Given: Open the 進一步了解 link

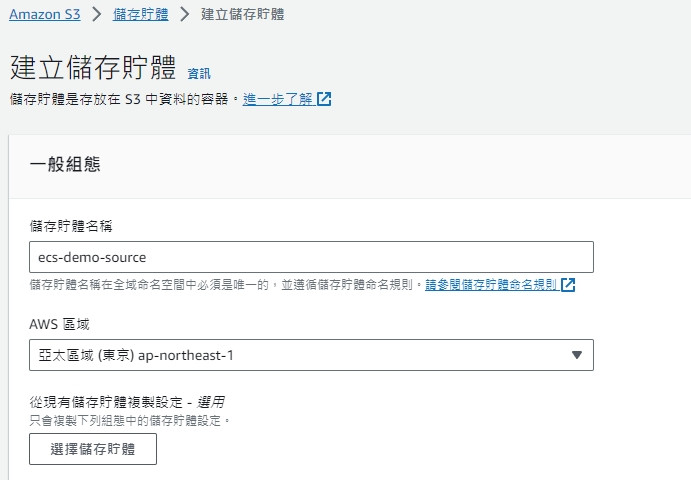Looking at the screenshot, I should tap(278, 99).
